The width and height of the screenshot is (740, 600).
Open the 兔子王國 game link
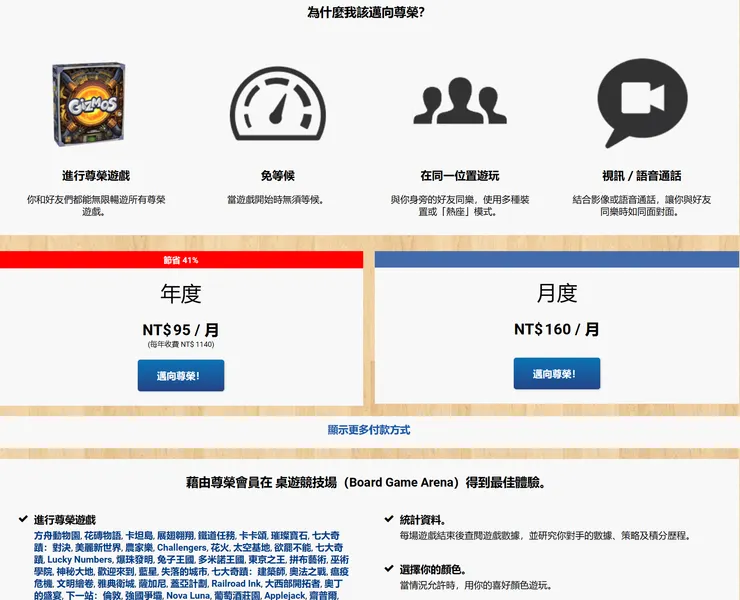click(176, 559)
